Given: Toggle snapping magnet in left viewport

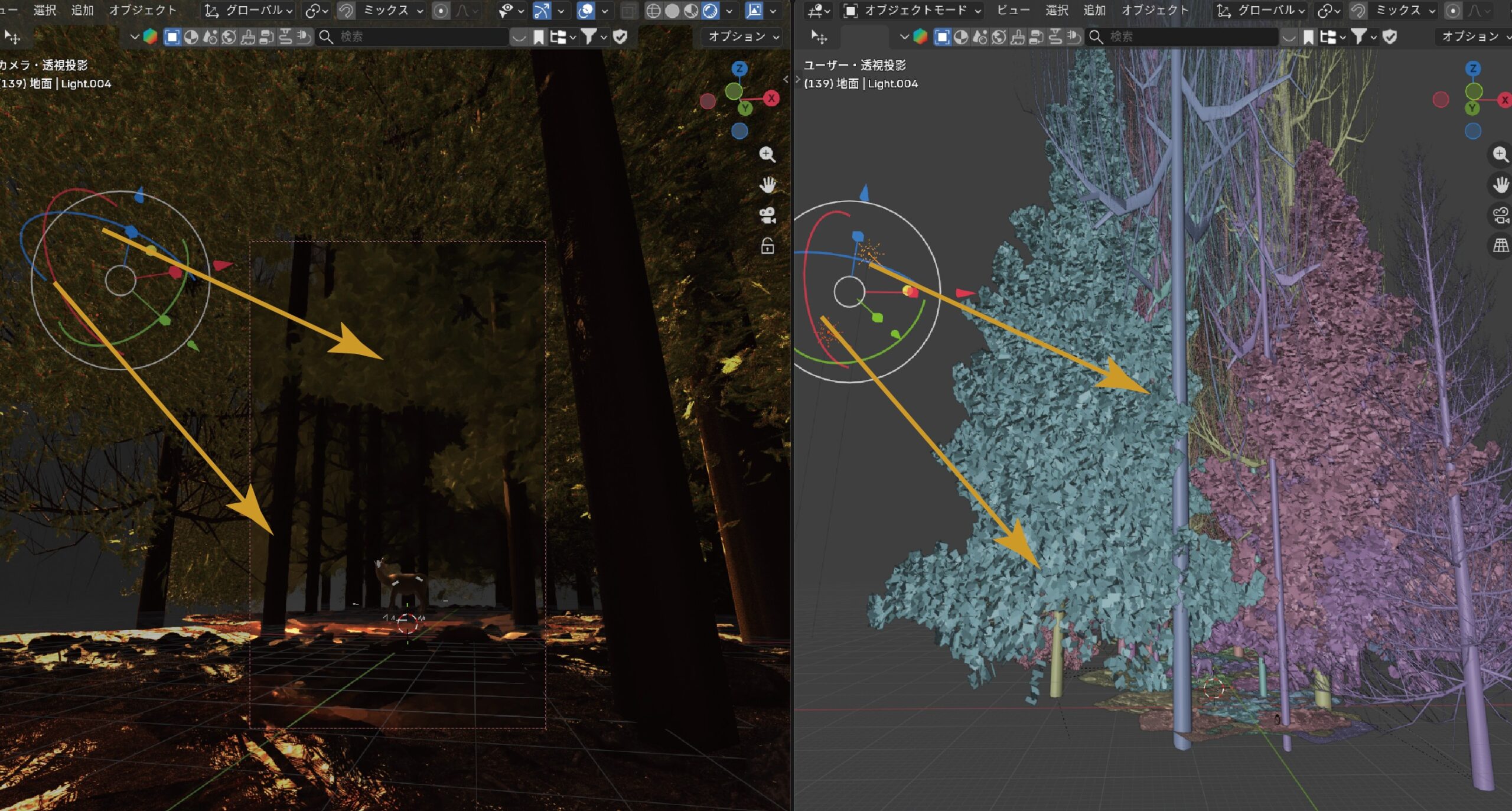Looking at the screenshot, I should 346,11.
